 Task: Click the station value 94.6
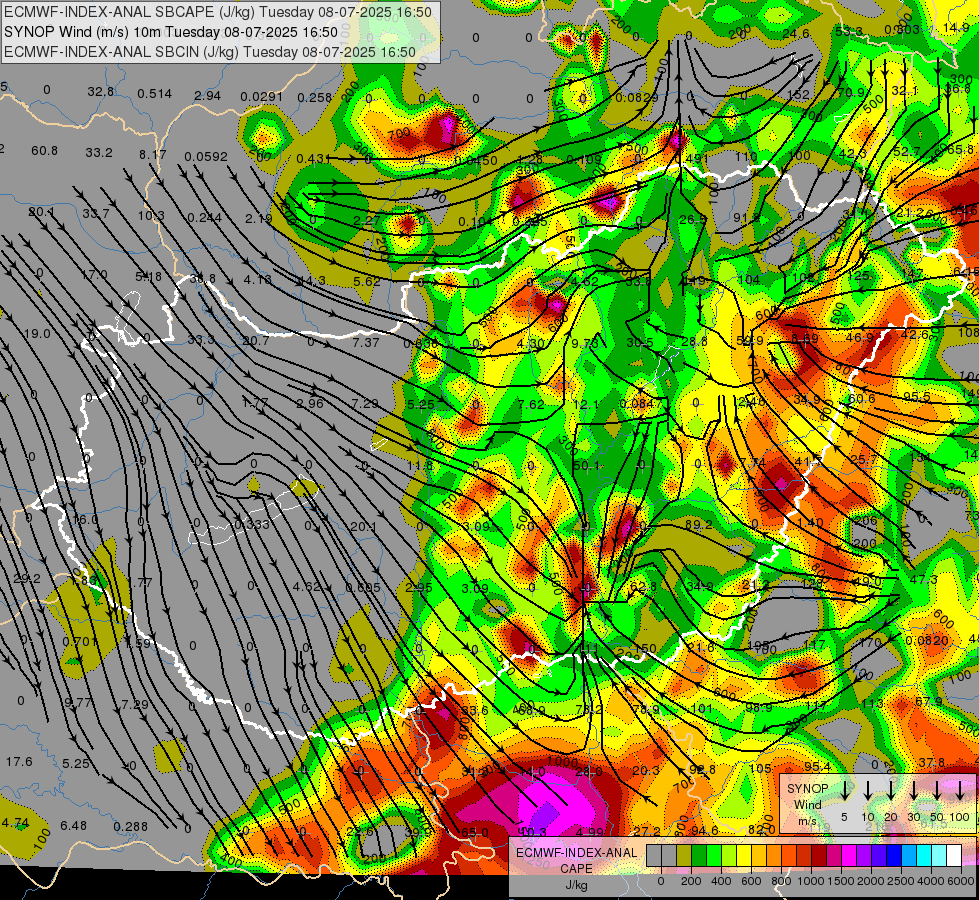click(704, 830)
